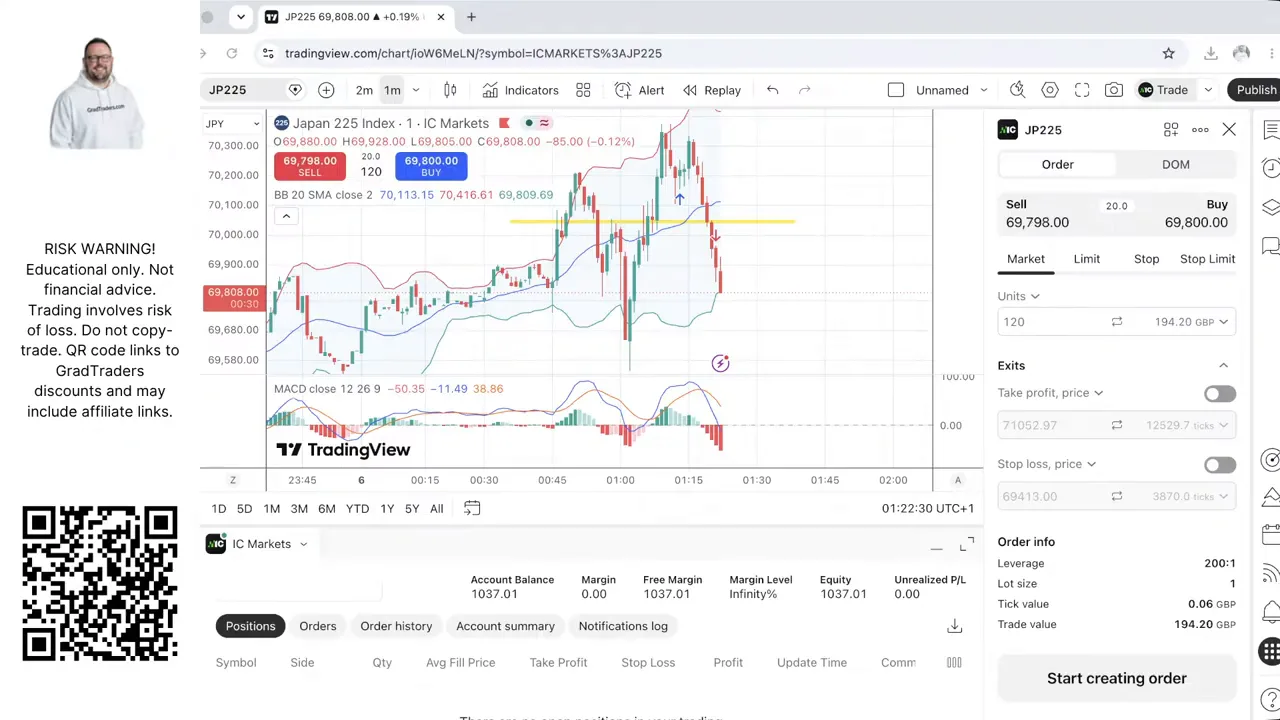Viewport: 1280px width, 720px height.
Task: Expand the Trade button dropdown arrow
Action: pyautogui.click(x=1208, y=90)
